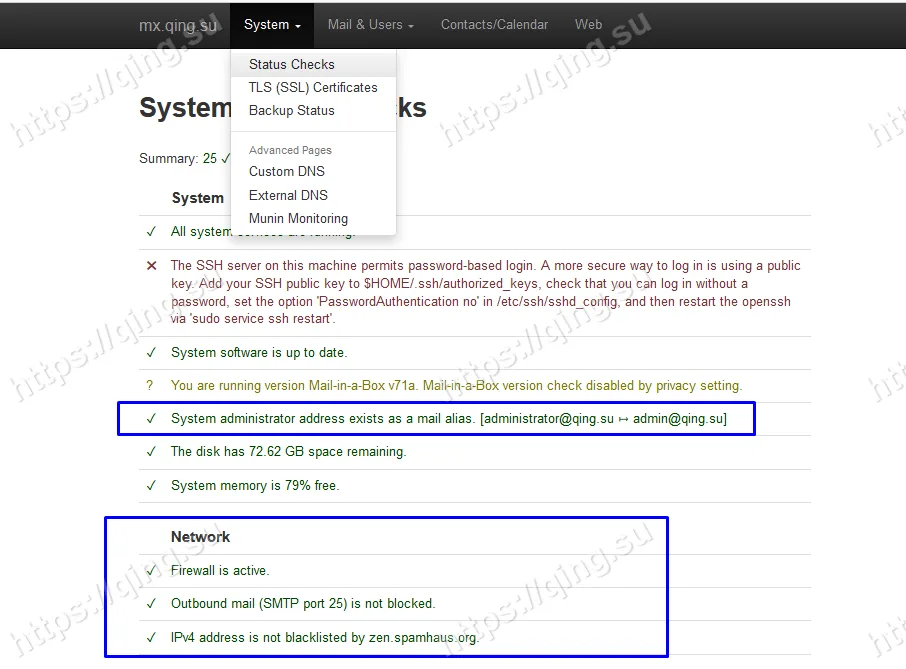This screenshot has height=669, width=906.
Task: Click the System section heading
Action: [x=198, y=198]
